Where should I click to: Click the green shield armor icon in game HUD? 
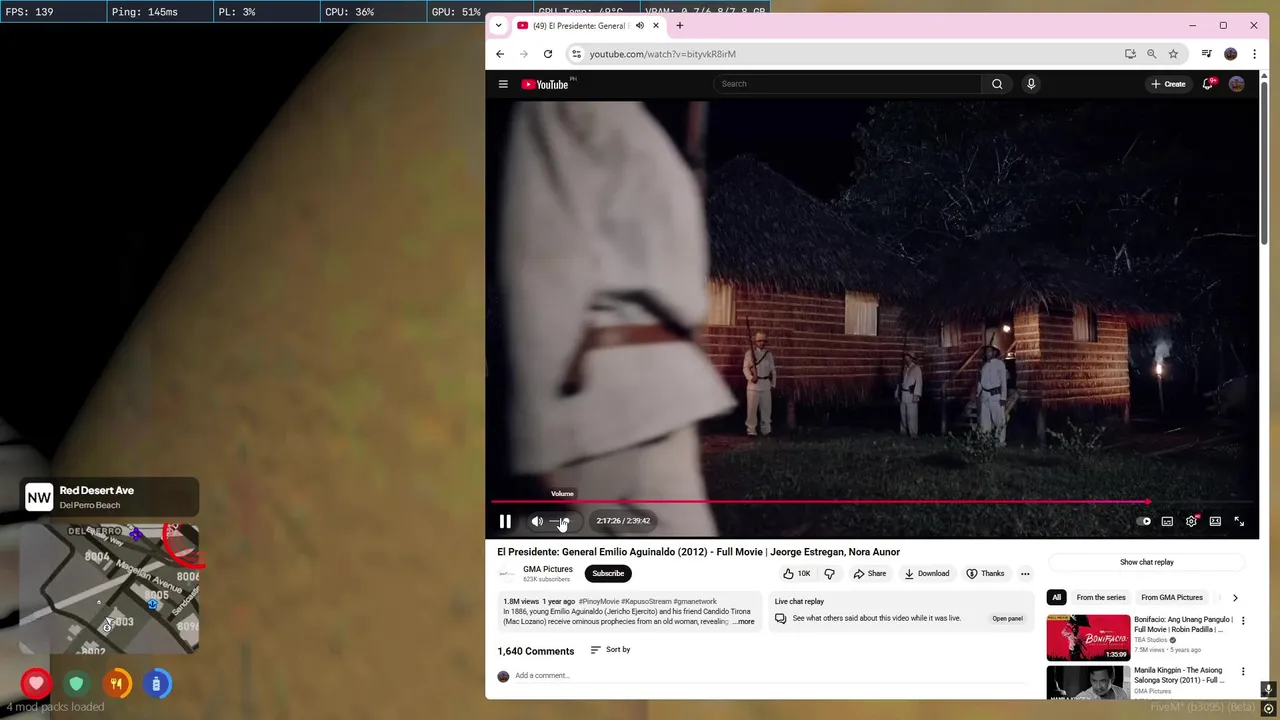(x=76, y=684)
